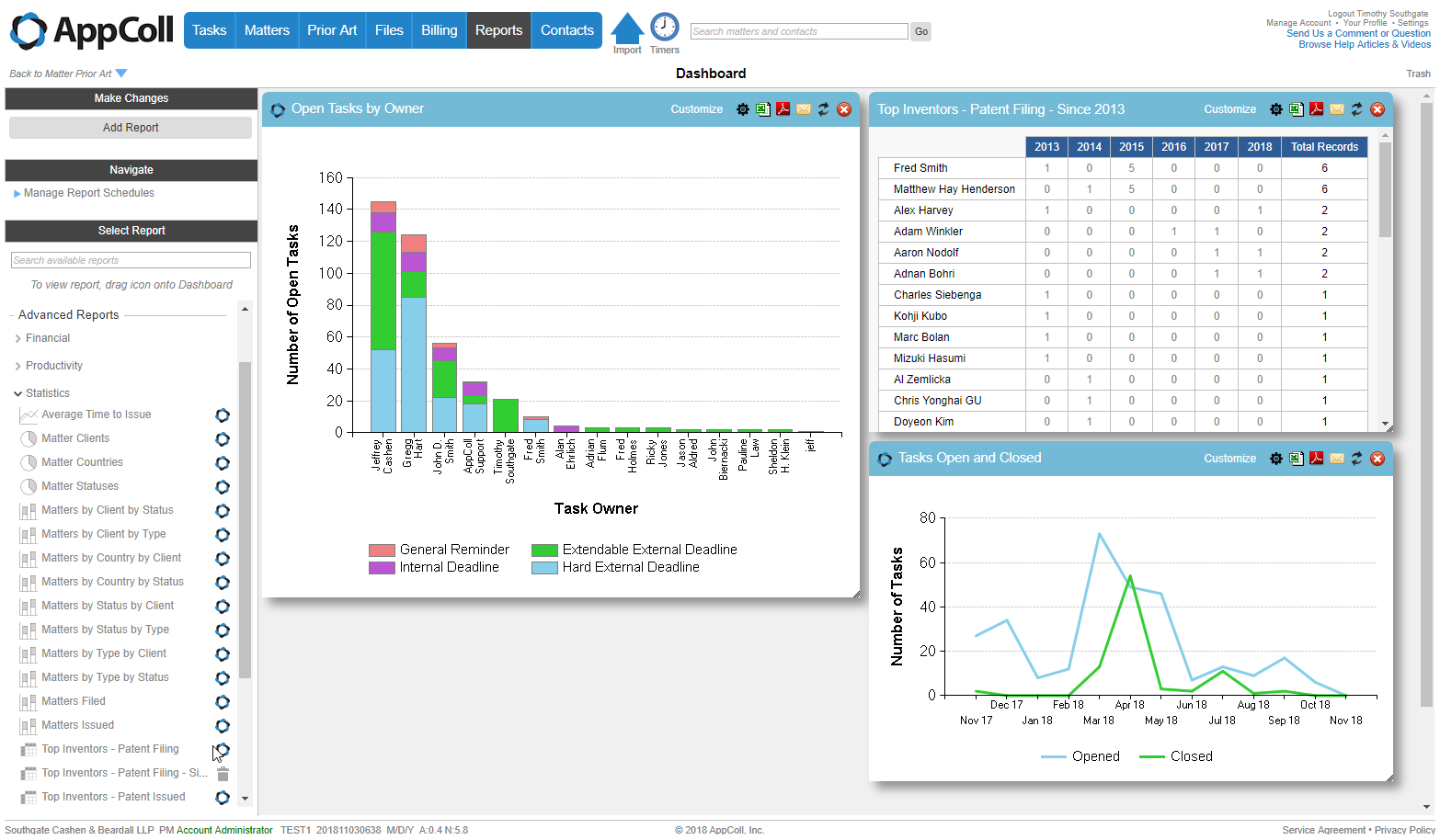The width and height of the screenshot is (1440, 840).
Task: Refresh the Open Tasks by Owner panel
Action: 824,109
